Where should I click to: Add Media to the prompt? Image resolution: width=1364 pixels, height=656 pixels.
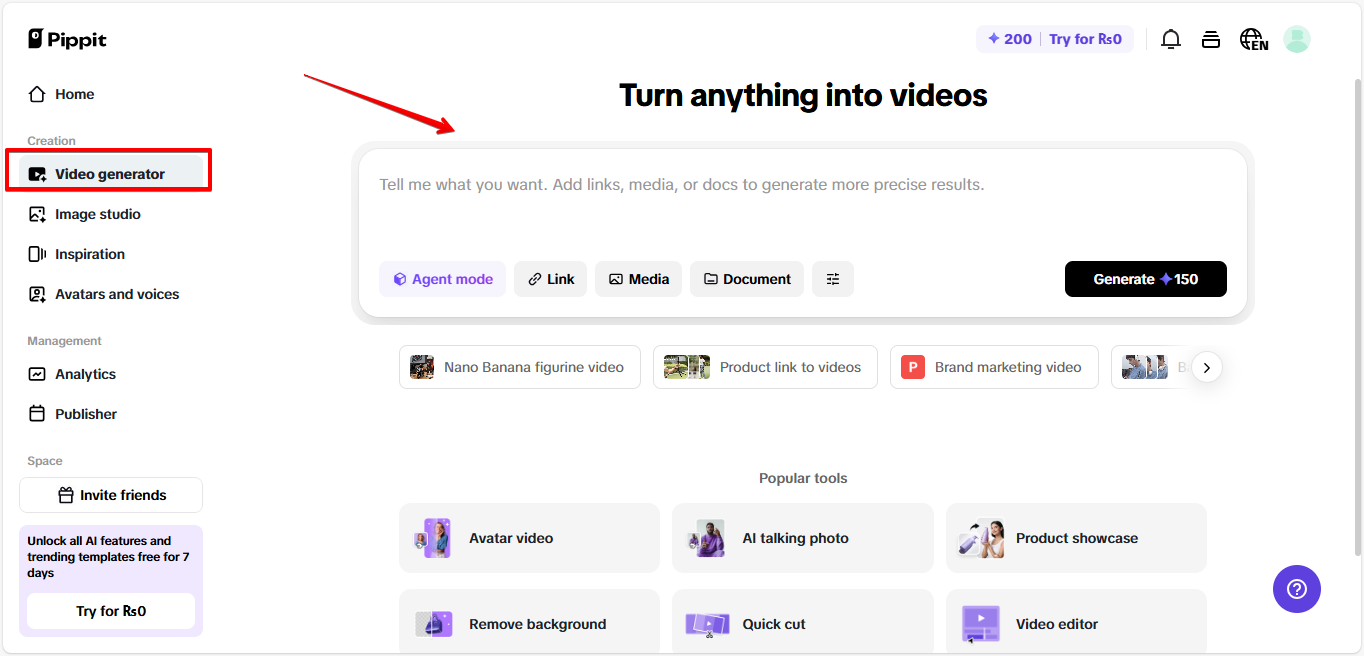(x=639, y=279)
